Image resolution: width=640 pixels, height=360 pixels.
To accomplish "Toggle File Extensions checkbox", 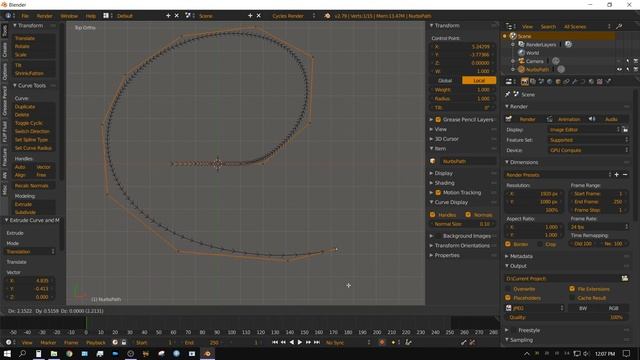I will click(572, 289).
